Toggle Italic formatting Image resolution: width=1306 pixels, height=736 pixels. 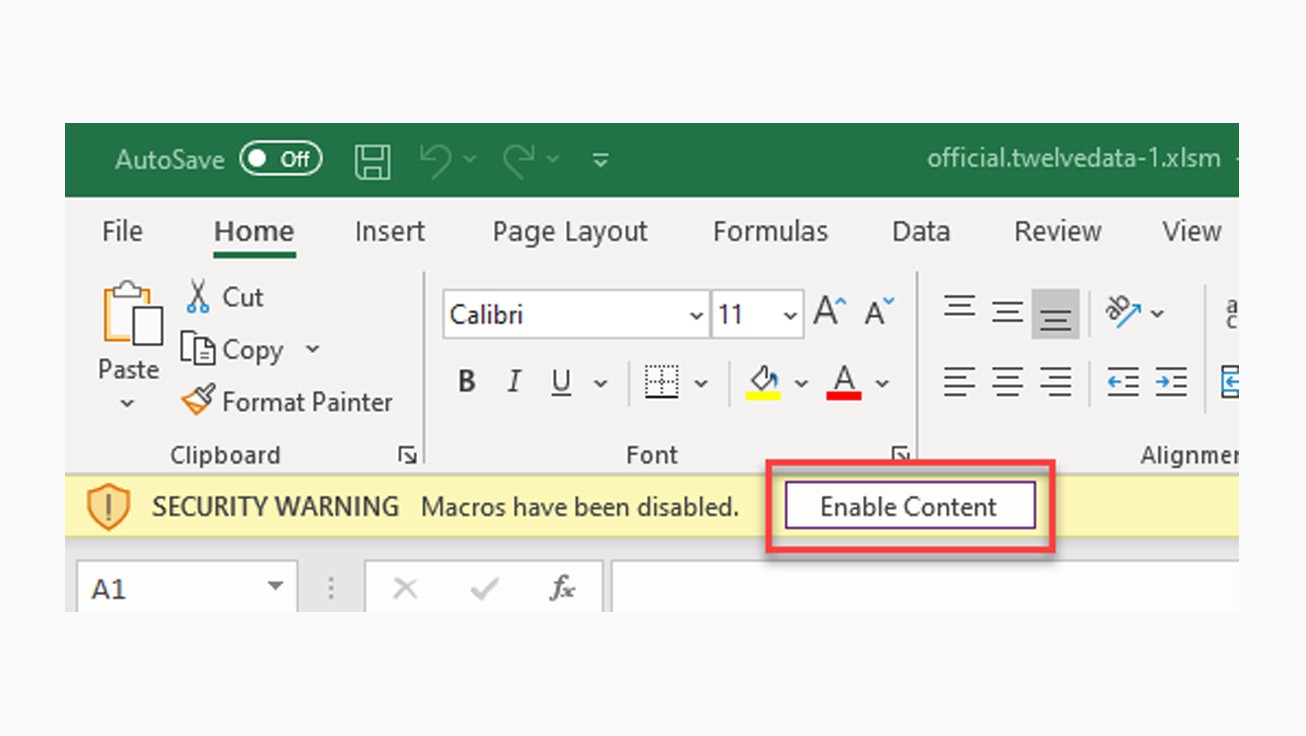(514, 382)
